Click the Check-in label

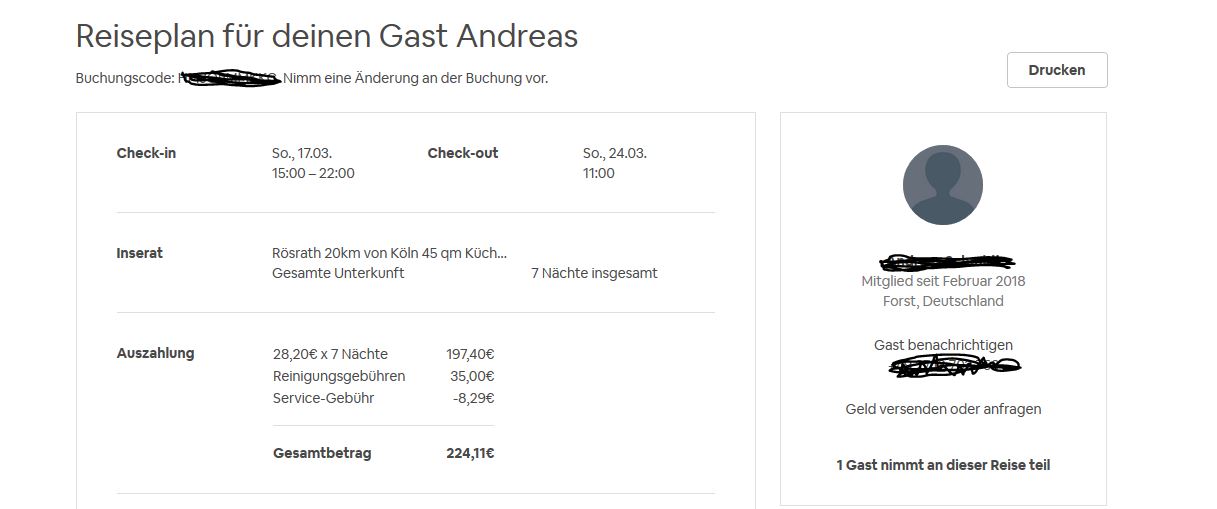(x=146, y=153)
